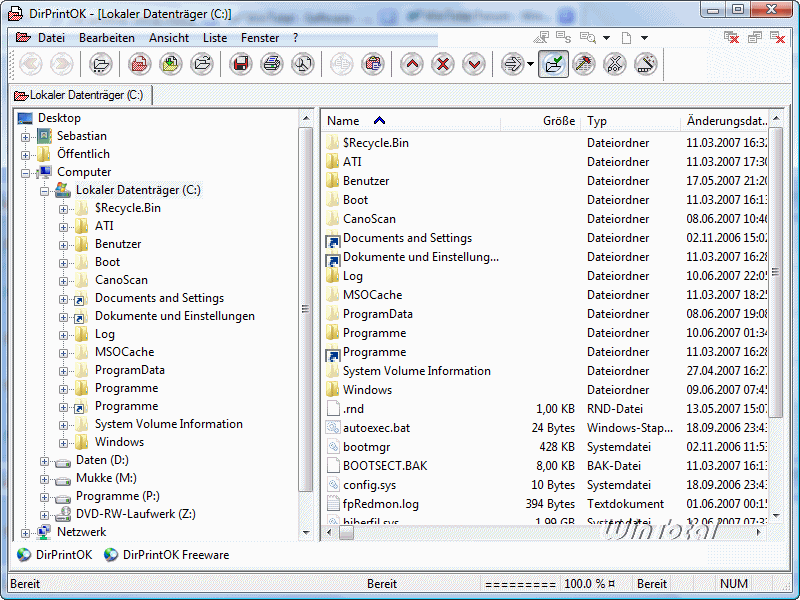Open the Datei menu
The width and height of the screenshot is (800, 600).
[51, 38]
